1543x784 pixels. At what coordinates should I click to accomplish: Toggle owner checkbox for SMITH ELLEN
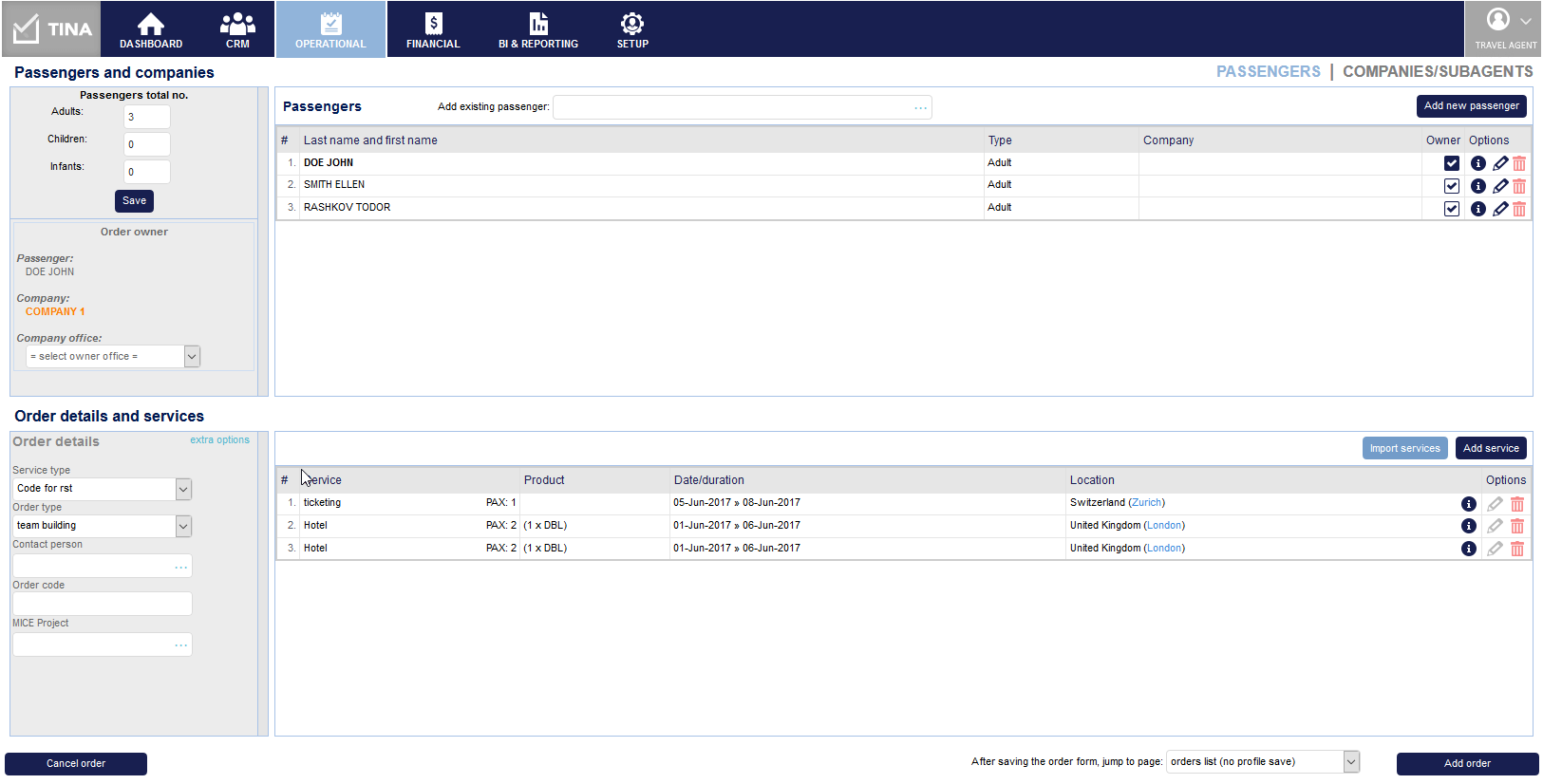click(1452, 186)
